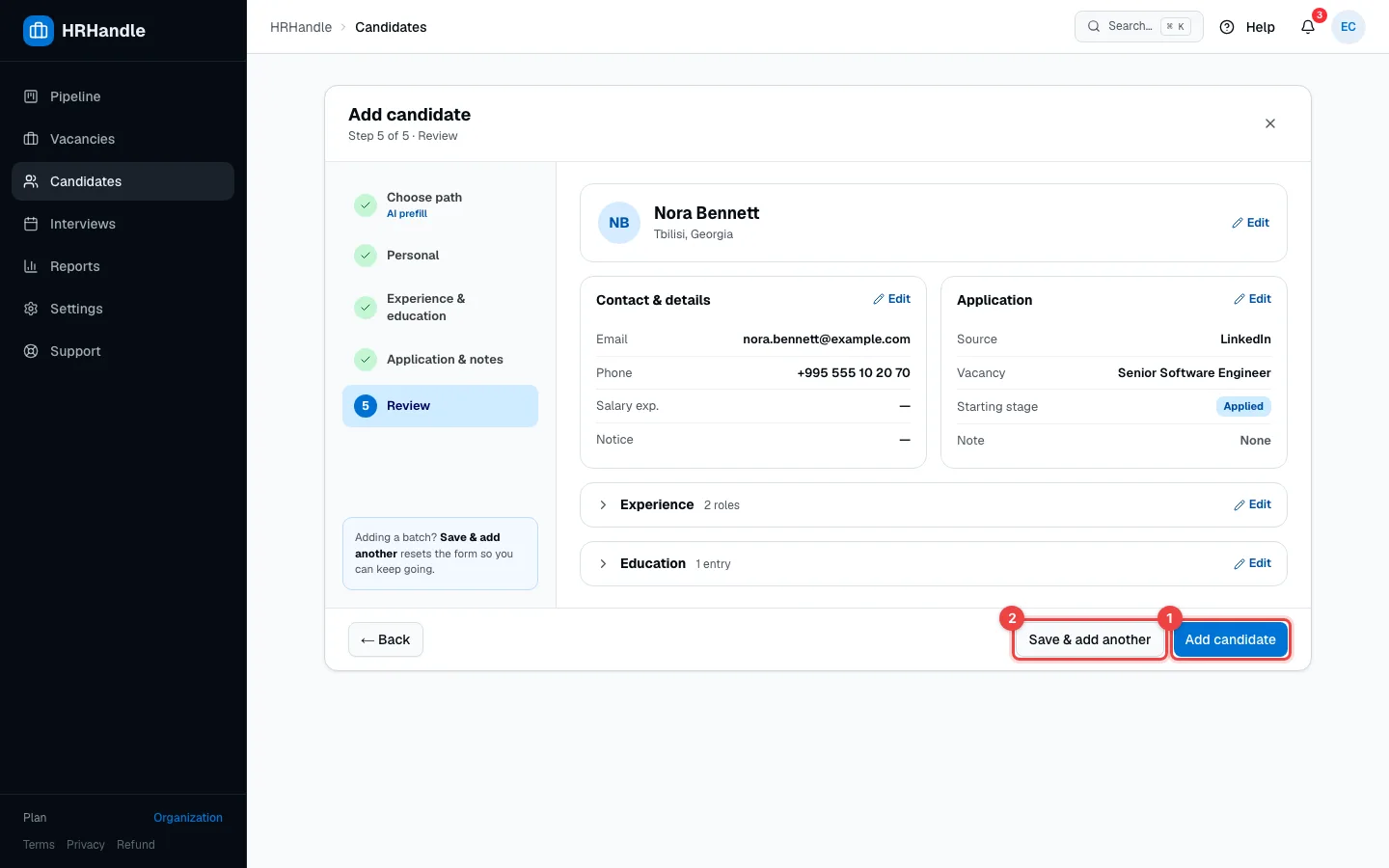1389x868 pixels.
Task: Open Settings from the sidebar
Action: (123, 309)
